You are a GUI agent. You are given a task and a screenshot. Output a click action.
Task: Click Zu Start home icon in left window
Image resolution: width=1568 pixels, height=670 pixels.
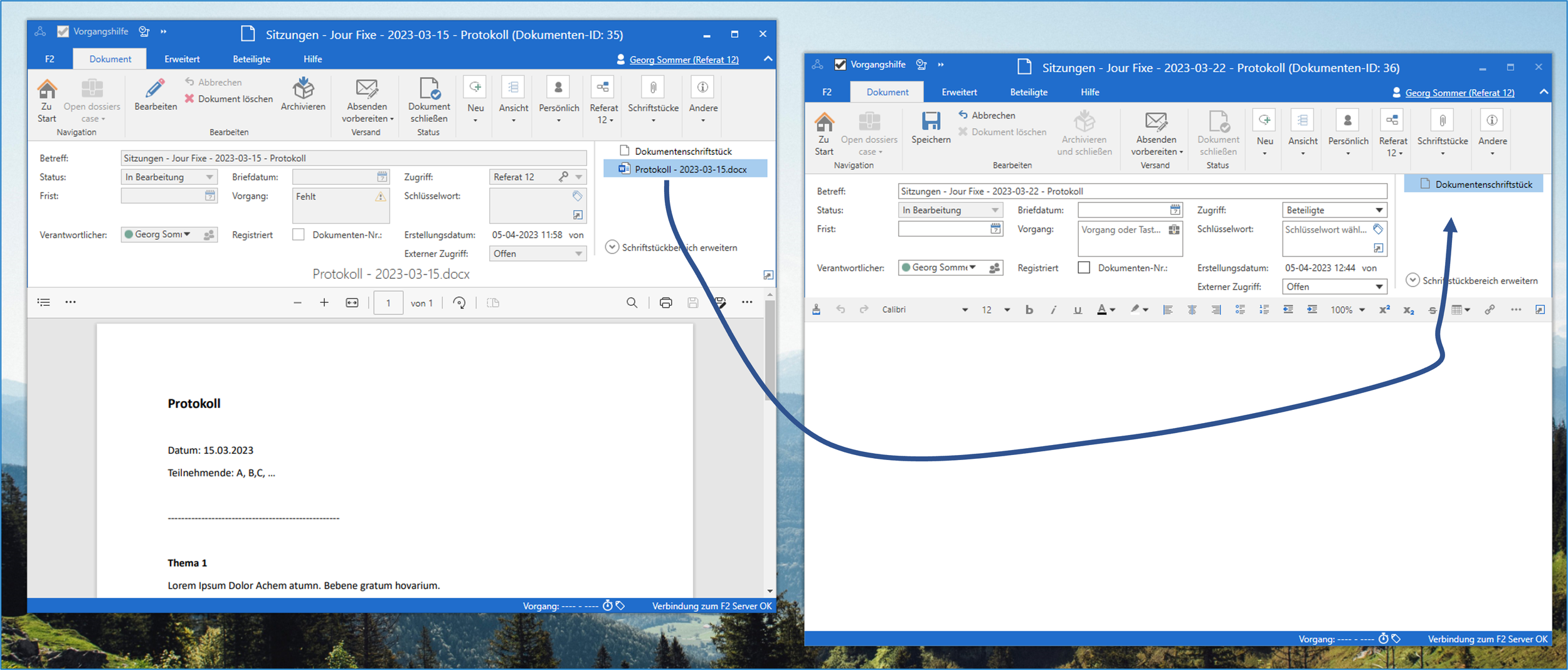[46, 89]
